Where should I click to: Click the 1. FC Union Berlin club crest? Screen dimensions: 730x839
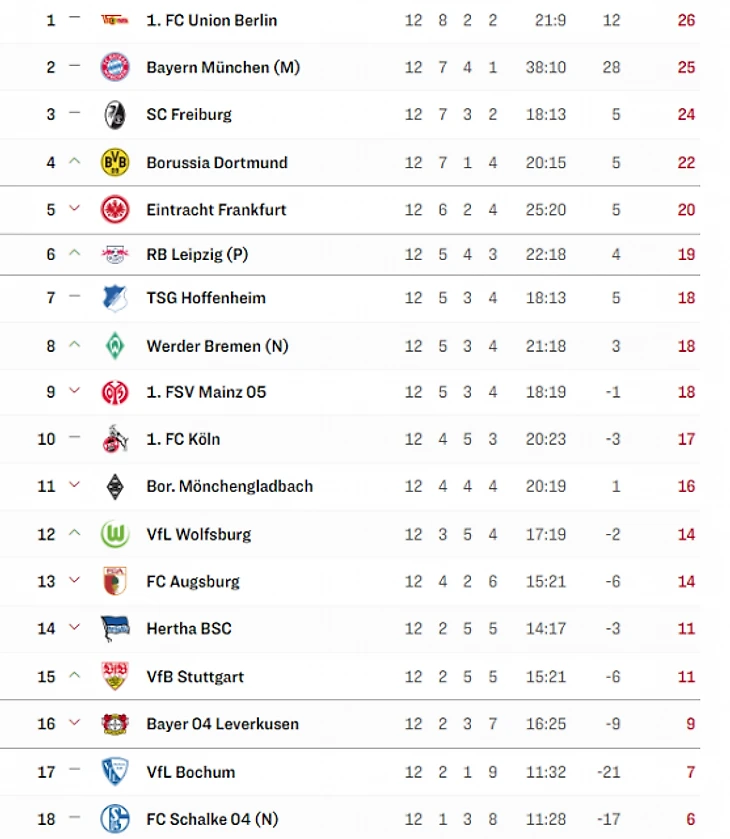point(114,20)
